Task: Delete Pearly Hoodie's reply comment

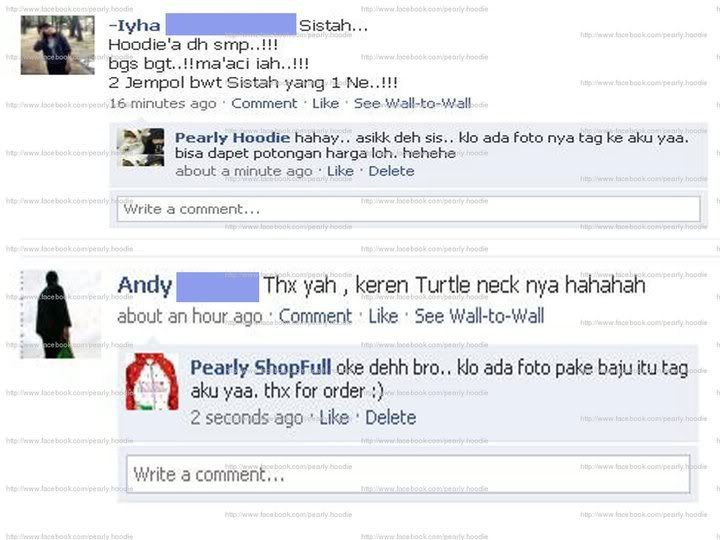Action: coord(391,171)
